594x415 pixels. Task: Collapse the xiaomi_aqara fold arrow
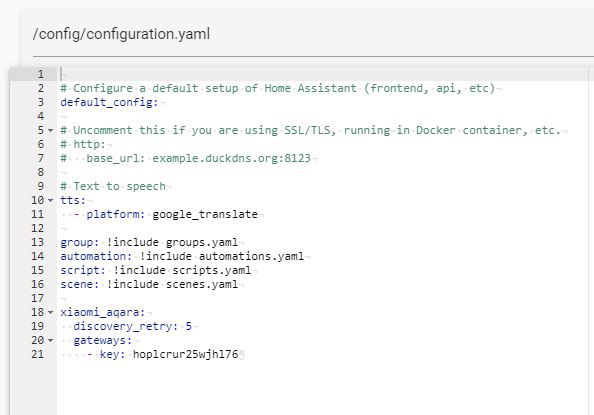[x=50, y=312]
